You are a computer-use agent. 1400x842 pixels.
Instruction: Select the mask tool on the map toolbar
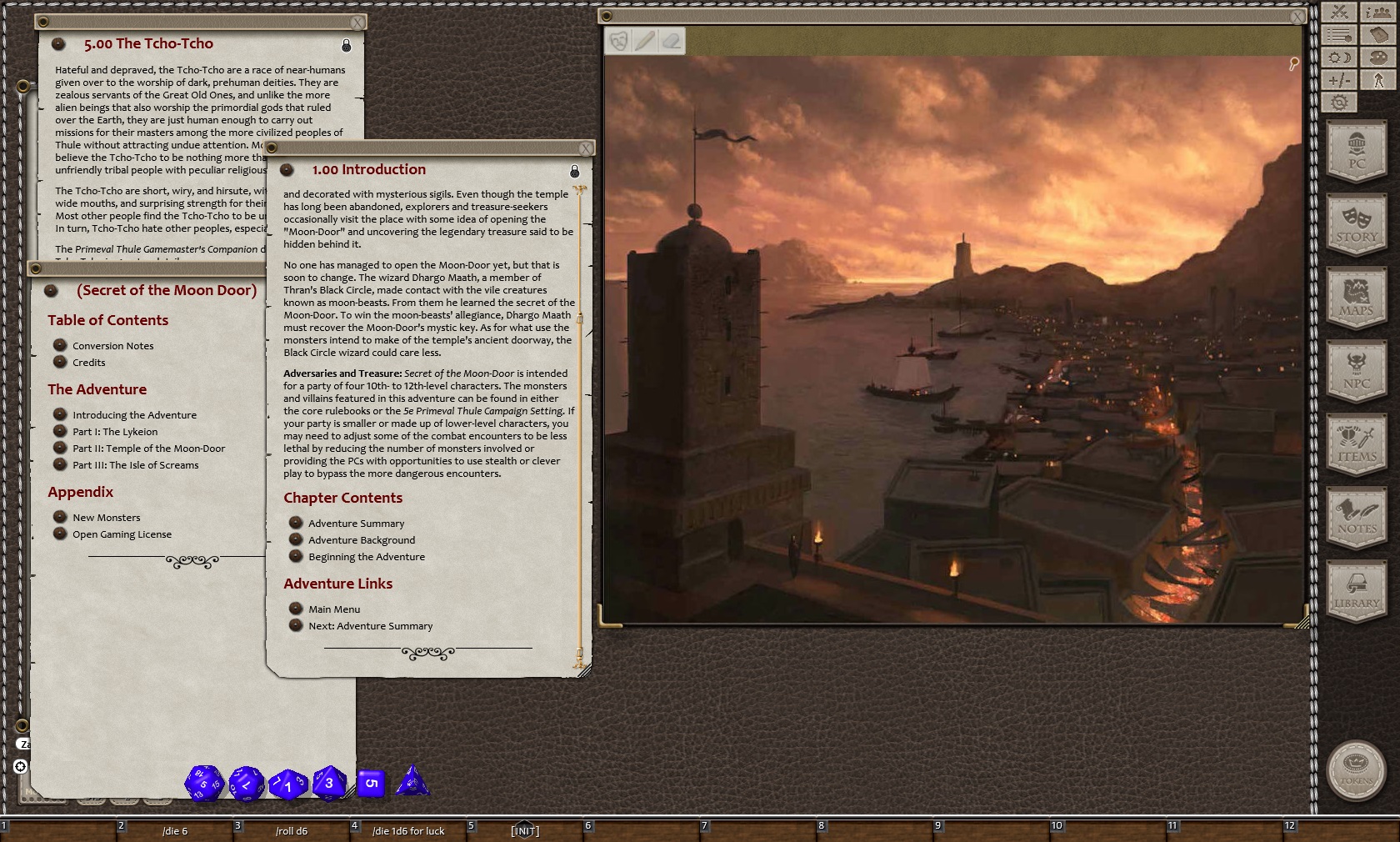618,42
